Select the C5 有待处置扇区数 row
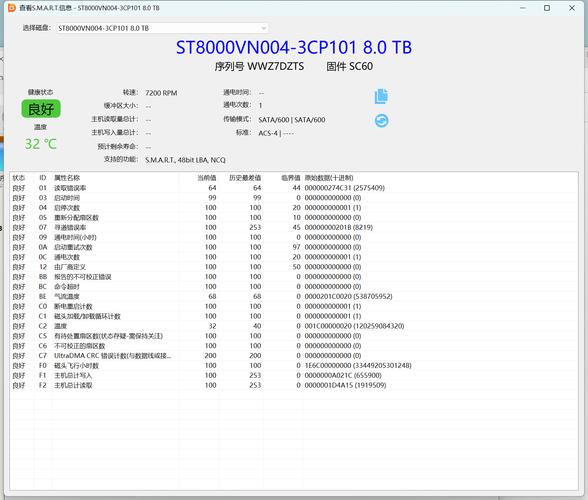Viewport: 588px width, 500px height. pos(294,336)
